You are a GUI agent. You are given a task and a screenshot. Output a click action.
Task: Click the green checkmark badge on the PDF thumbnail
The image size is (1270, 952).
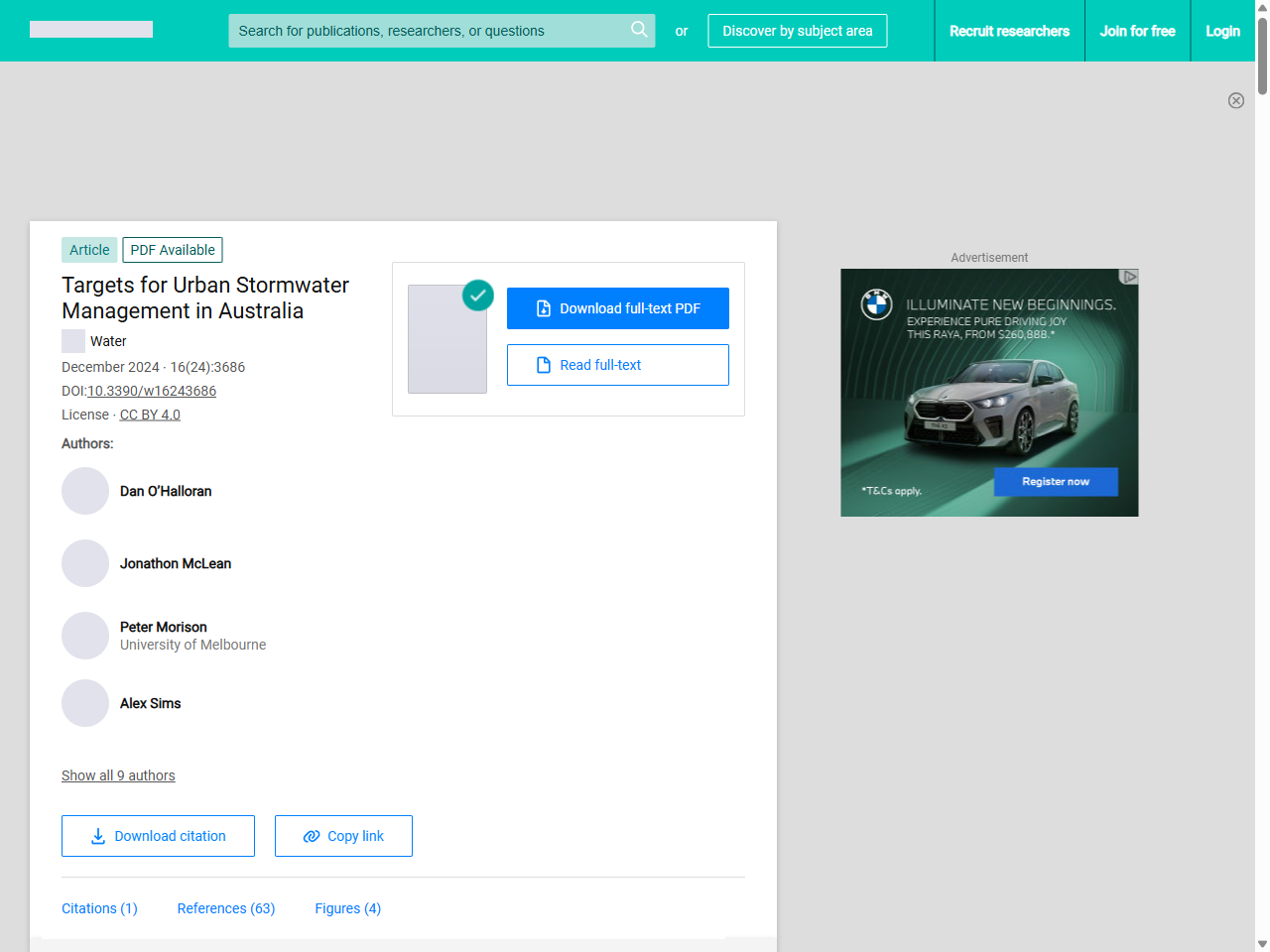tap(477, 296)
